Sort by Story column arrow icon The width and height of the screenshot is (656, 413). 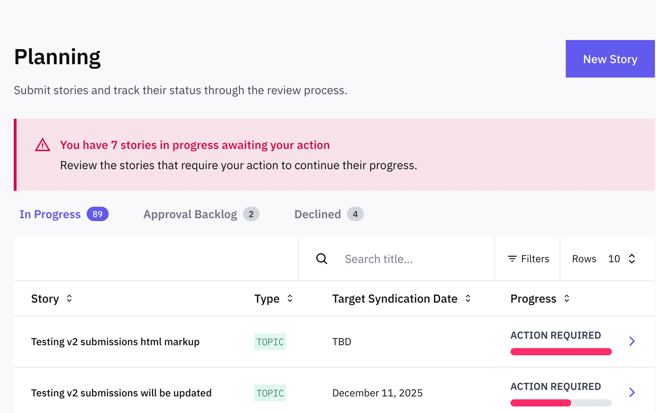coord(69,299)
